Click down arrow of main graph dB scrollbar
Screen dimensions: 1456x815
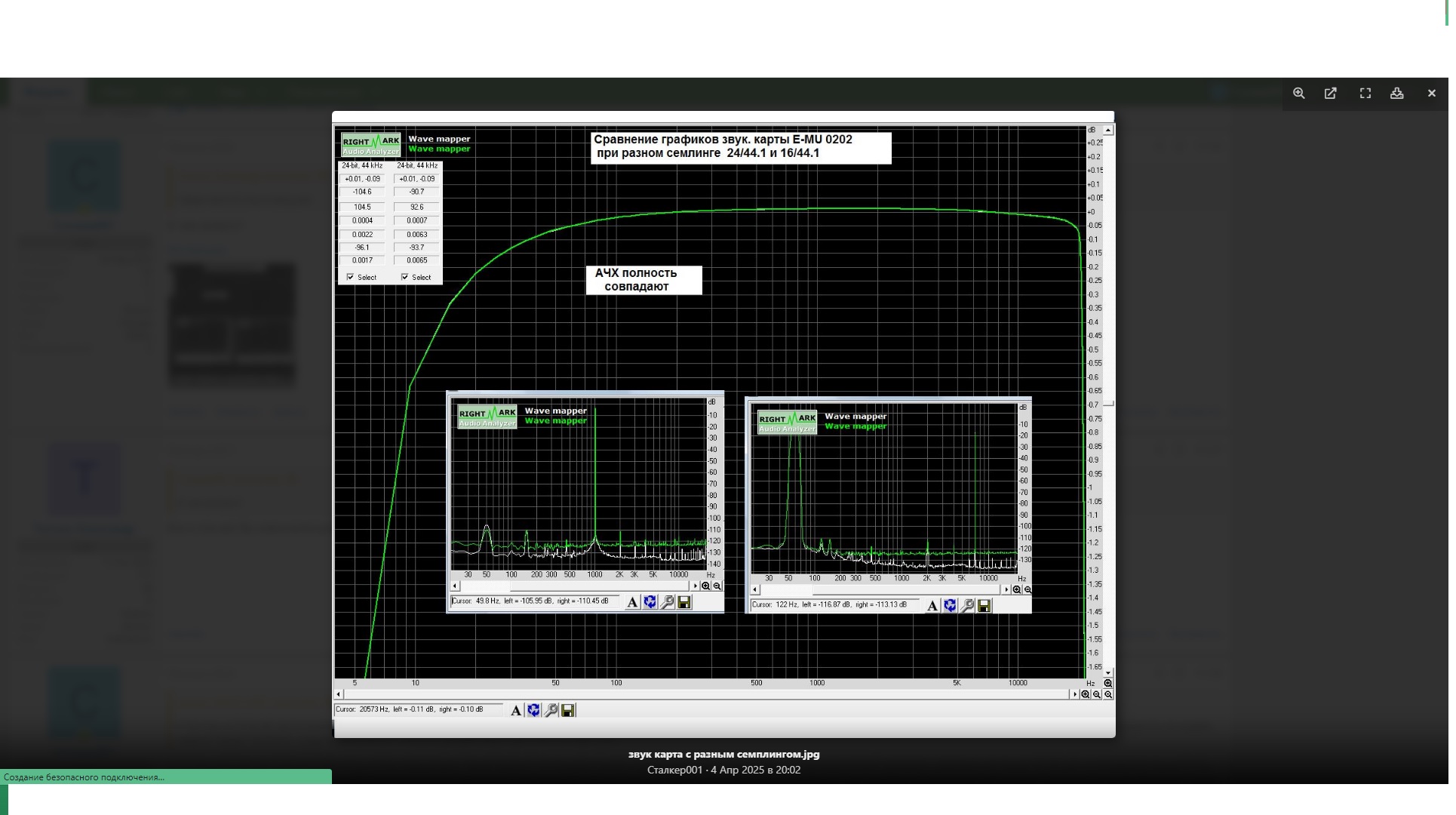pos(1108,672)
